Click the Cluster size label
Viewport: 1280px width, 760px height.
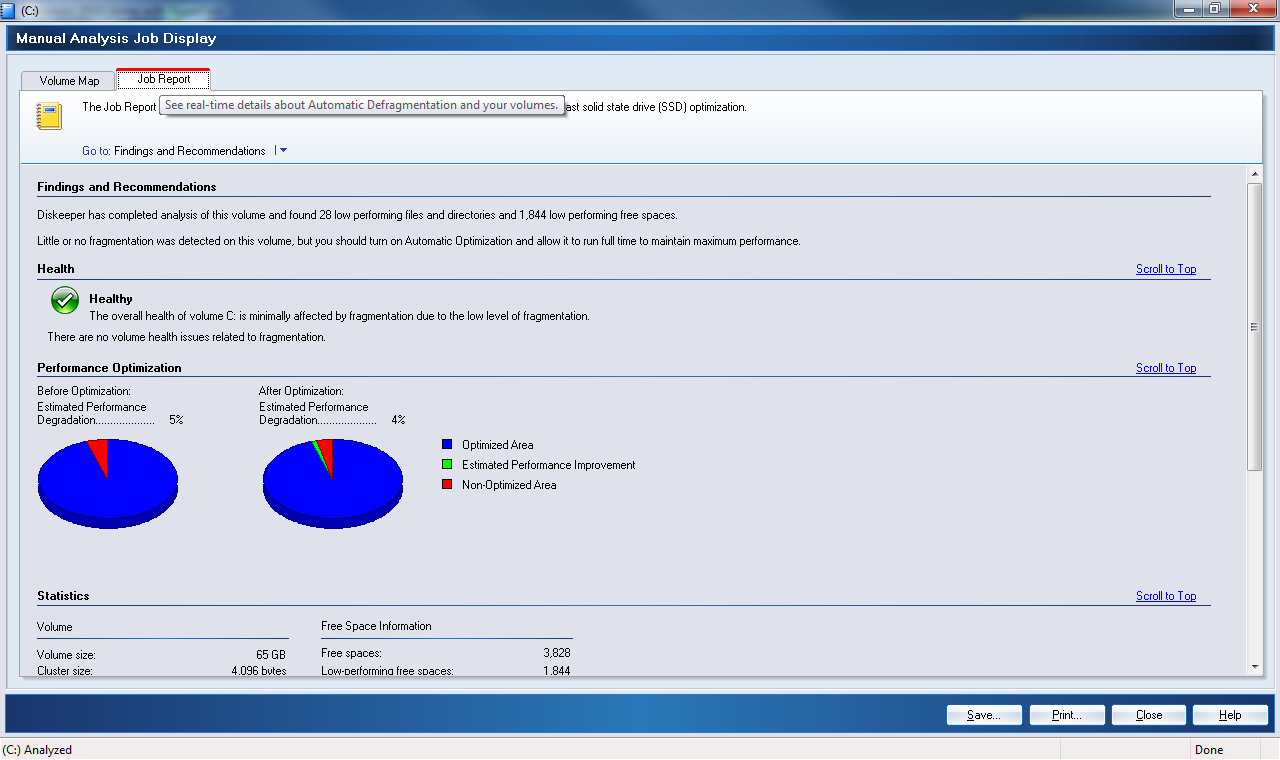tap(66, 671)
